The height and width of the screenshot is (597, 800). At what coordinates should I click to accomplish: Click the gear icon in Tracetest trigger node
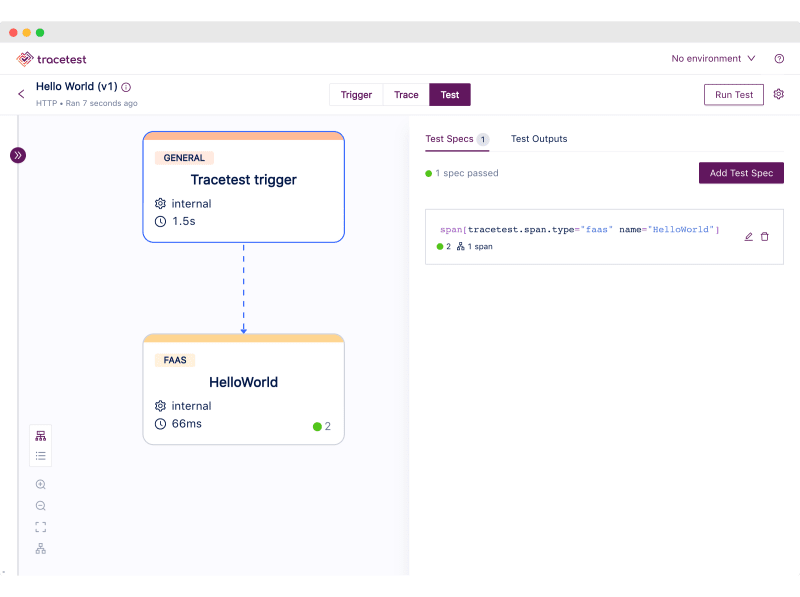tap(160, 204)
